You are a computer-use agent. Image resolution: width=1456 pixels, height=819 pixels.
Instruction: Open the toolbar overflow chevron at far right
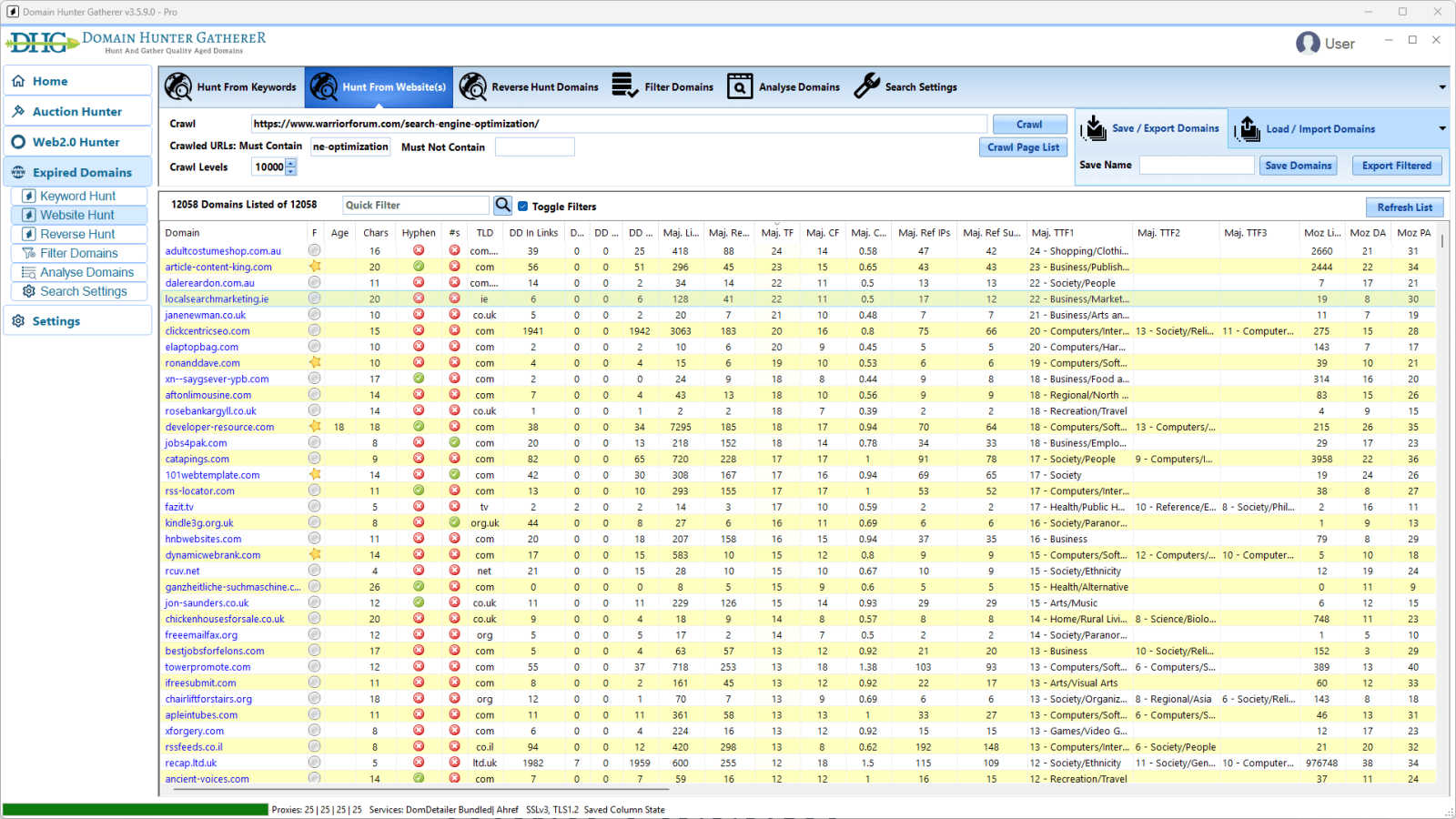[1441, 86]
